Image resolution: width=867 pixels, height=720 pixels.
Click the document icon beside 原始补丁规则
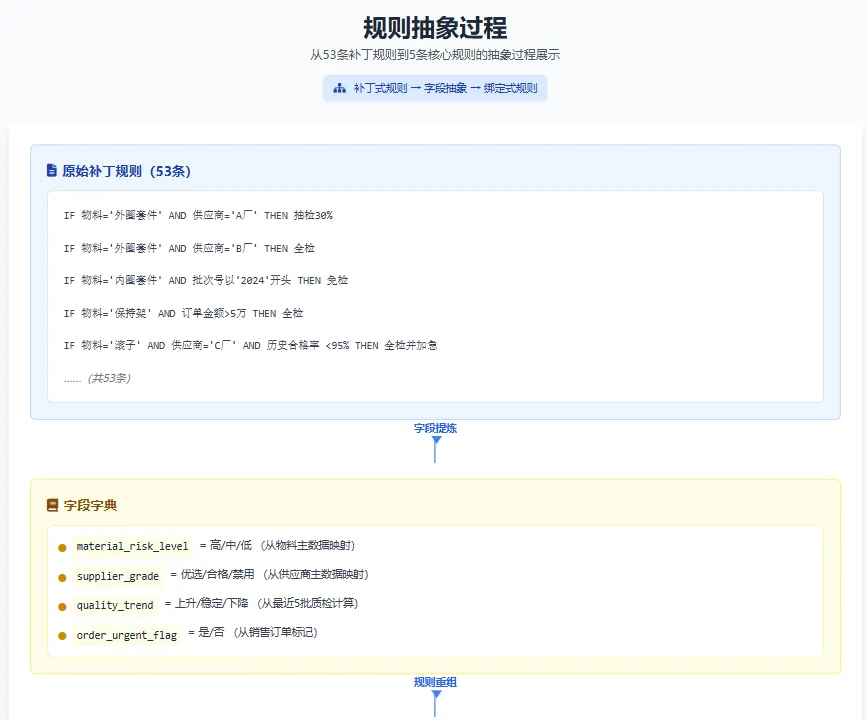pyautogui.click(x=51, y=170)
